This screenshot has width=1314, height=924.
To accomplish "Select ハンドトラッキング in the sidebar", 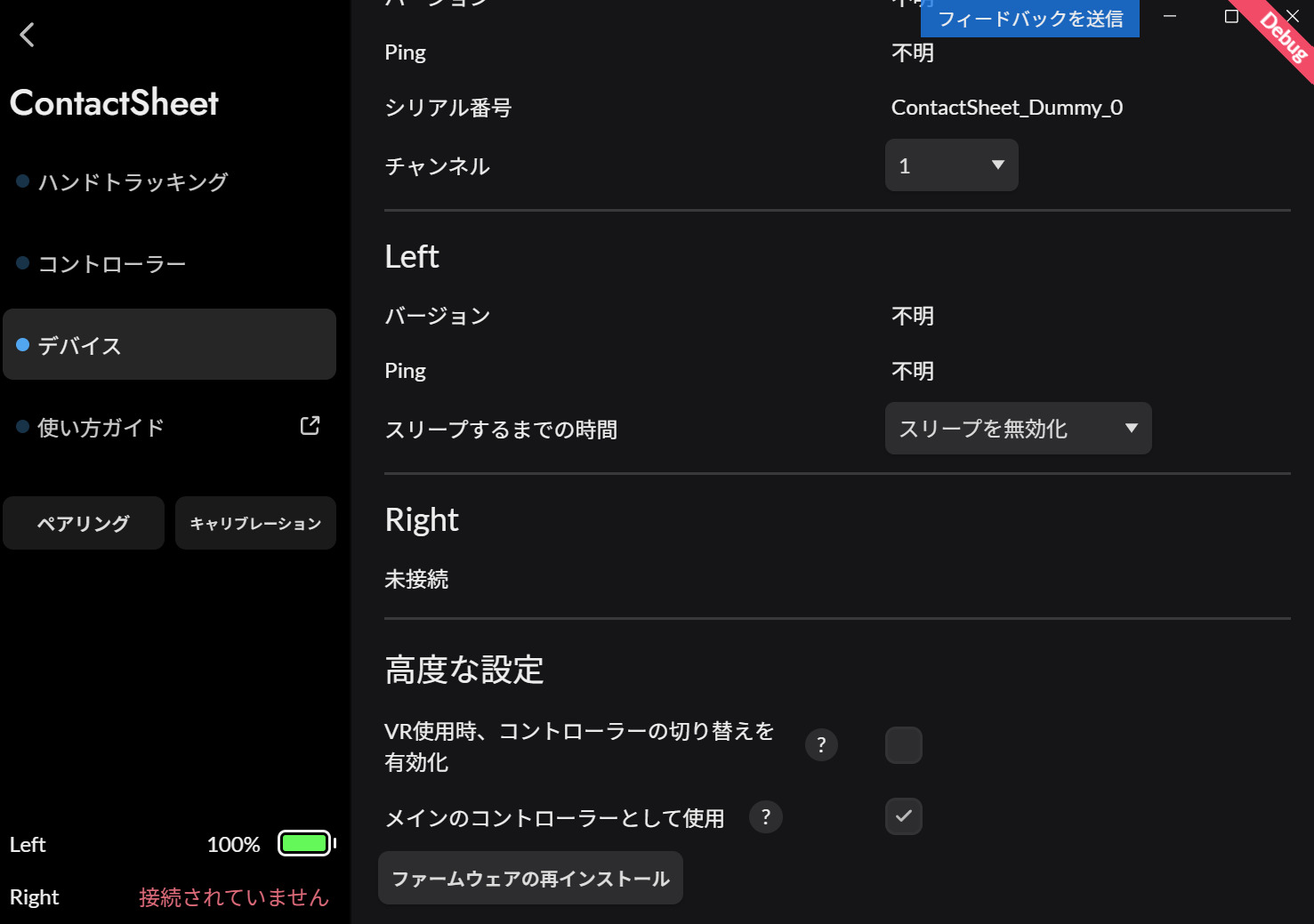I will (169, 181).
